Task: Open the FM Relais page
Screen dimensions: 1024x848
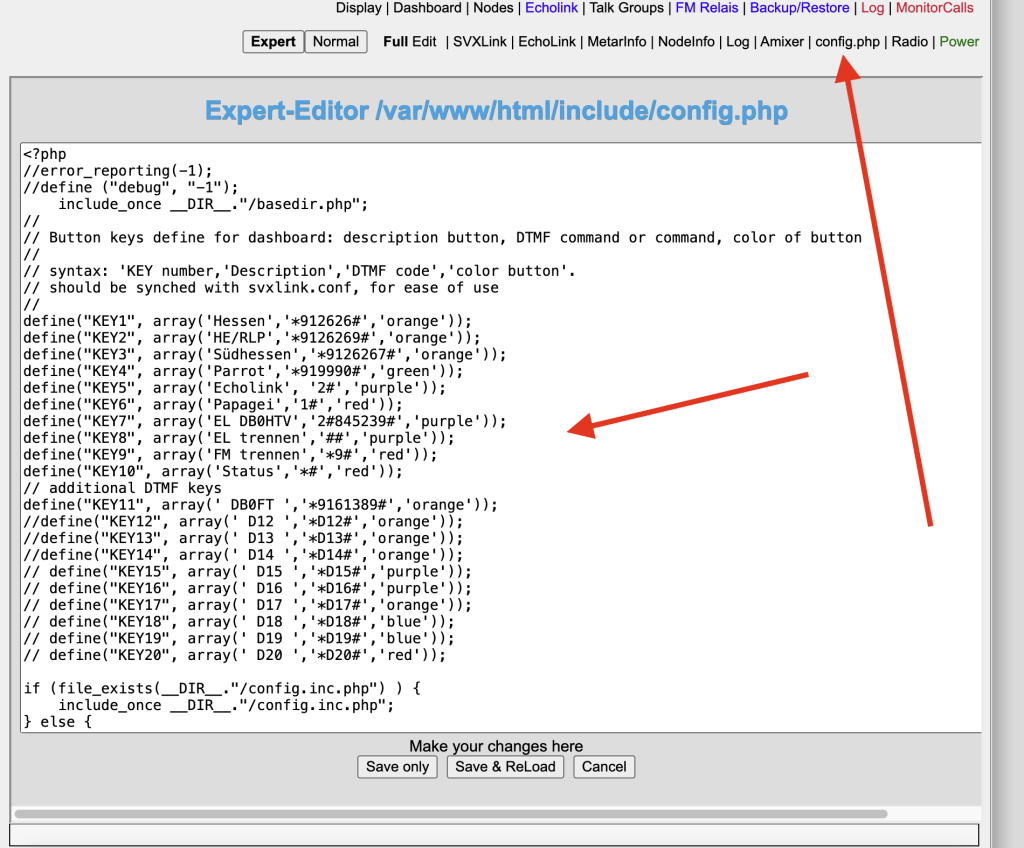Action: [x=706, y=8]
